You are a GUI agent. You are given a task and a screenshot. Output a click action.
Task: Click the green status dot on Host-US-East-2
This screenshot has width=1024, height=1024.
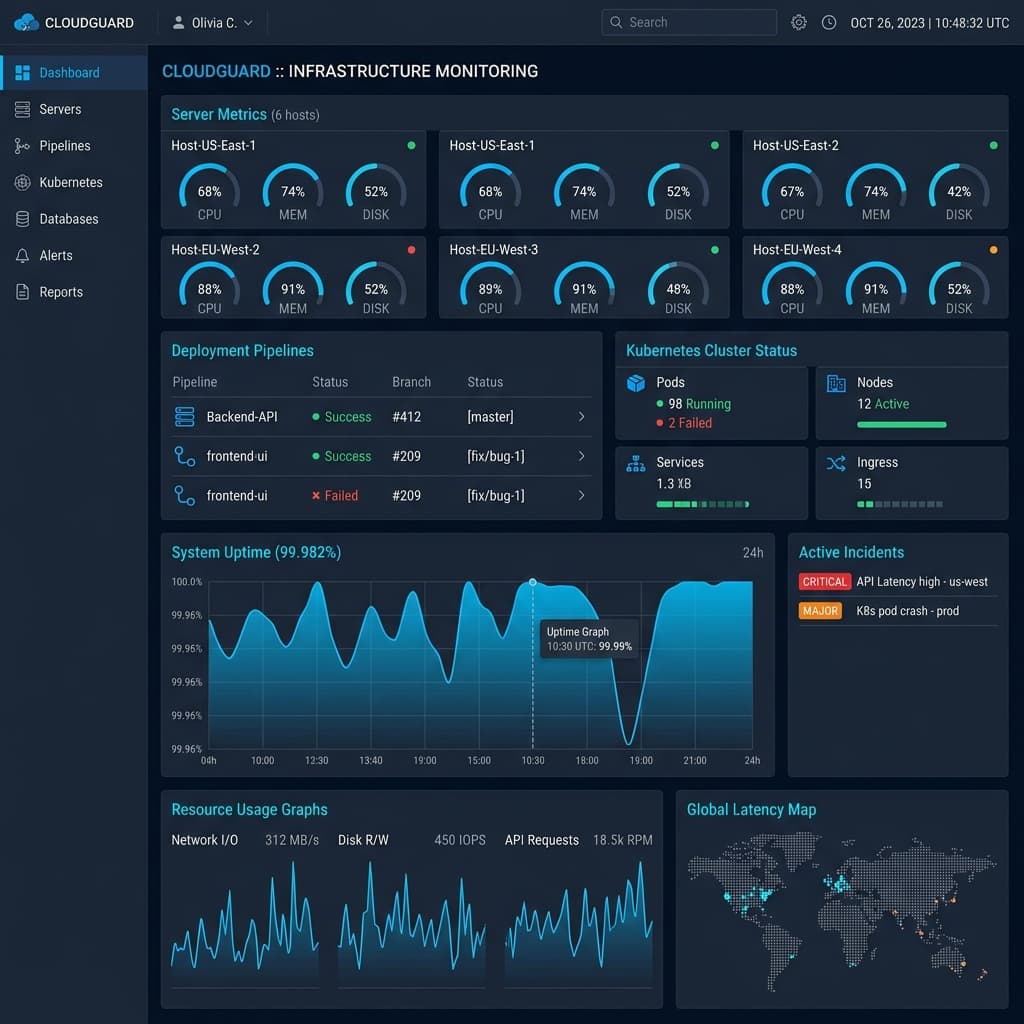[993, 145]
